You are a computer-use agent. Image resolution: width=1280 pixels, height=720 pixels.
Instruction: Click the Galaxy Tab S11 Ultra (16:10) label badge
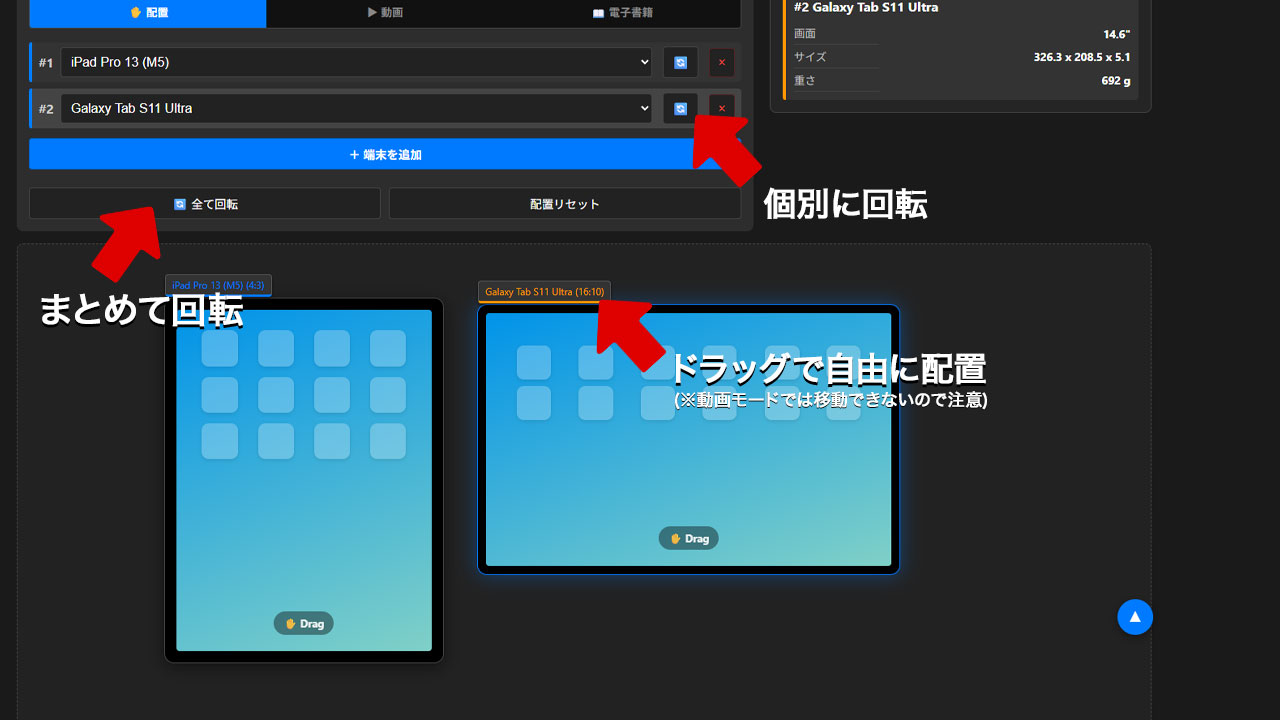click(543, 293)
